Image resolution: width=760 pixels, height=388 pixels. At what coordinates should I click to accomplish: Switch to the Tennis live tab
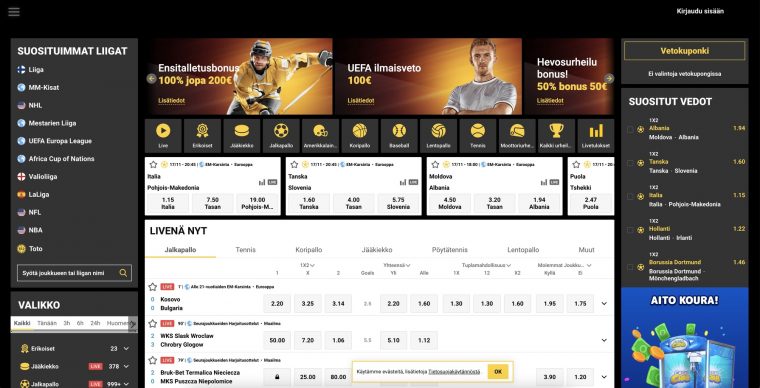(x=245, y=250)
